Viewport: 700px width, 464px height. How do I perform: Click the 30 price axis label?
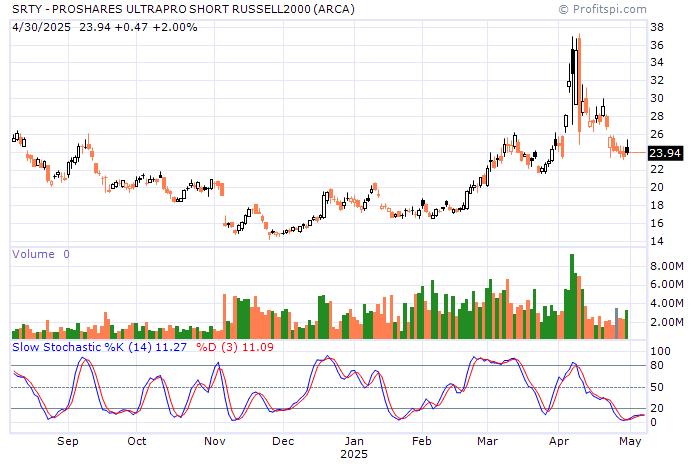(657, 98)
